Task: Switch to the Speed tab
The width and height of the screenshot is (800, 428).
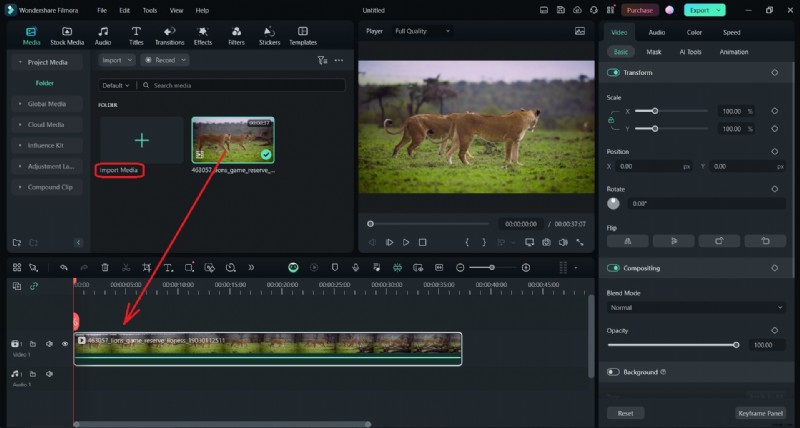Action: [731, 32]
